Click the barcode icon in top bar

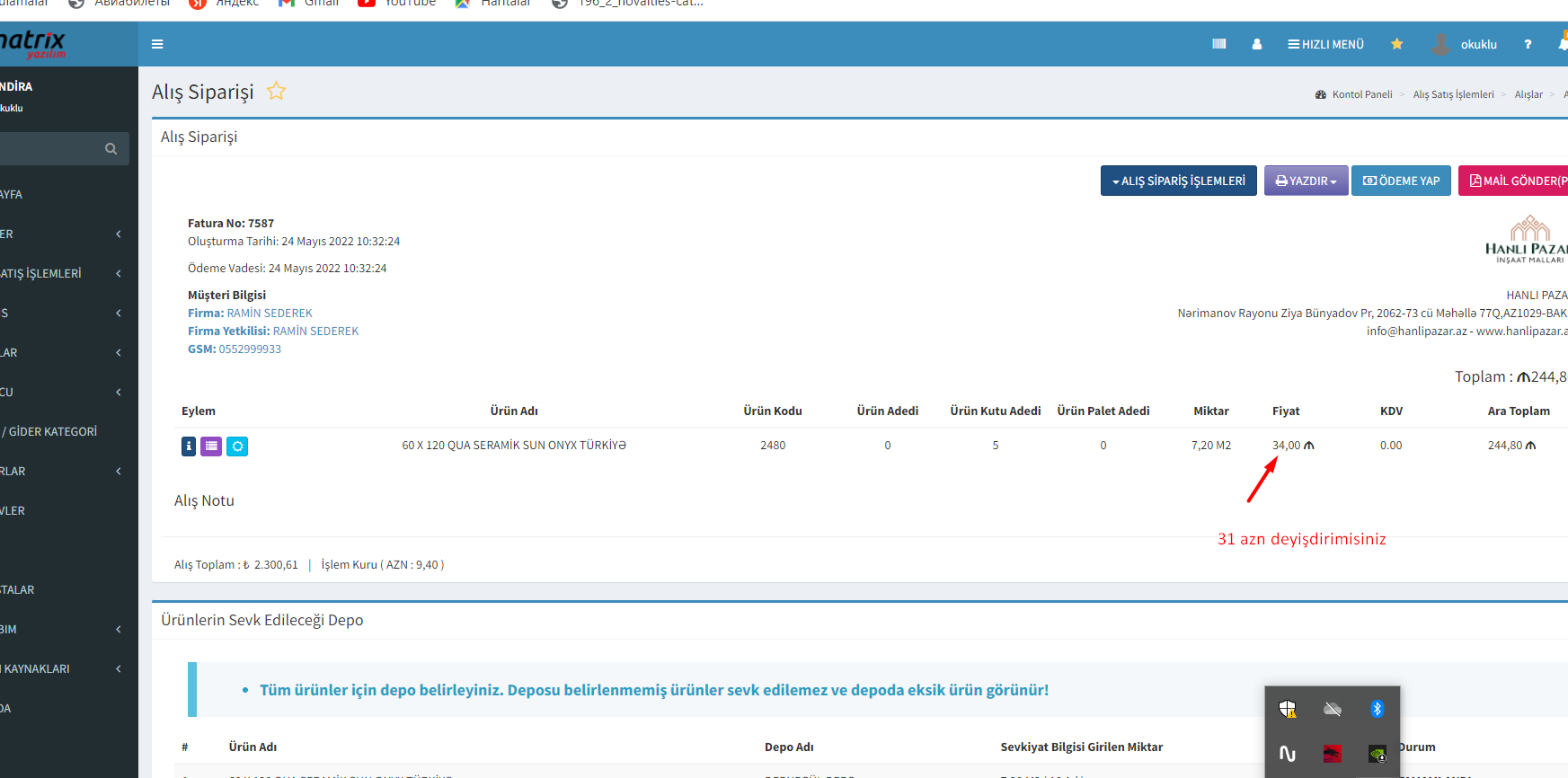(1218, 44)
